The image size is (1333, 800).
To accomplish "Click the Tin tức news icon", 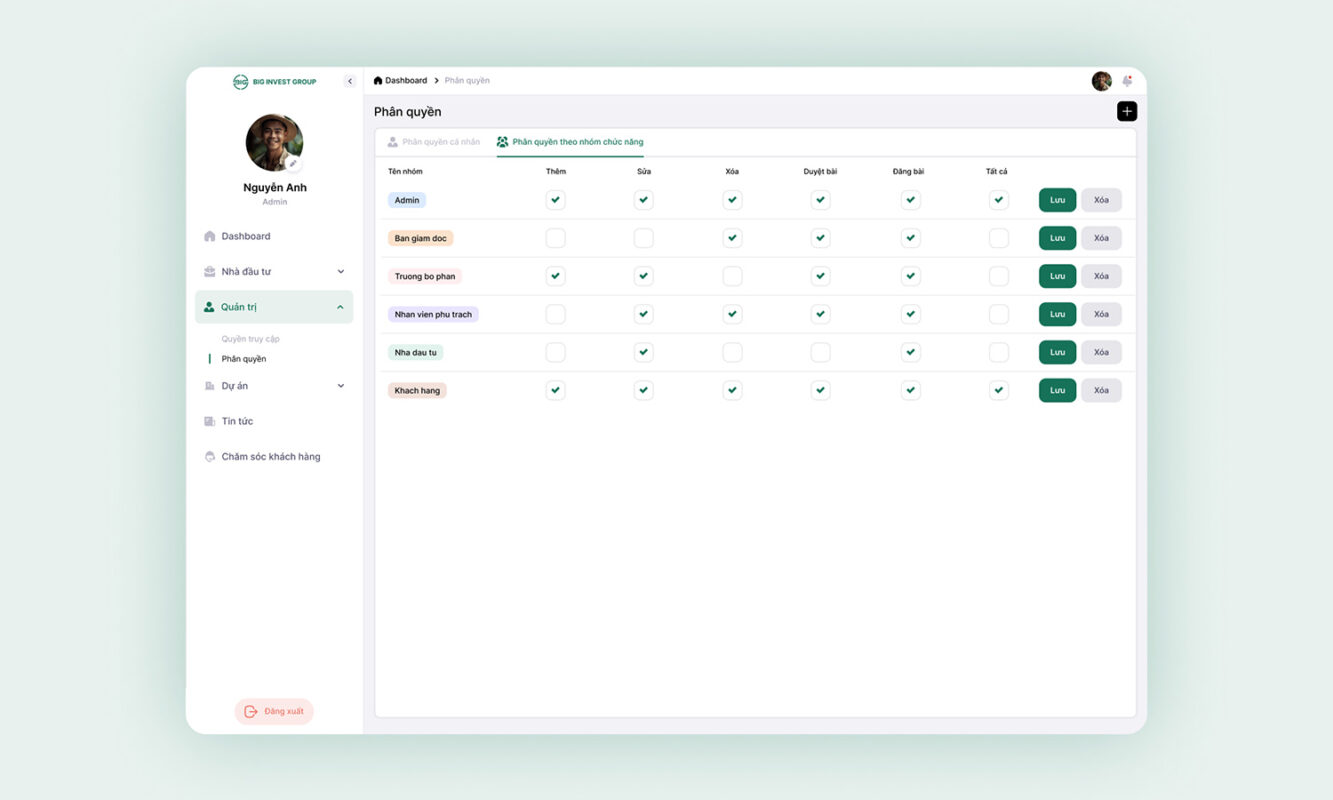I will [210, 422].
